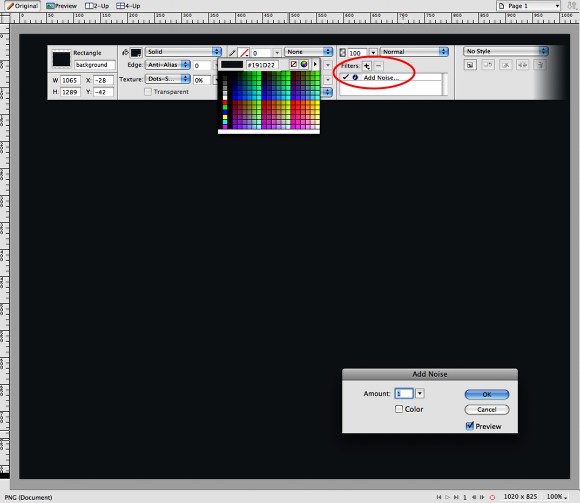
Task: Switch to the Preview tab
Action: (x=62, y=6)
